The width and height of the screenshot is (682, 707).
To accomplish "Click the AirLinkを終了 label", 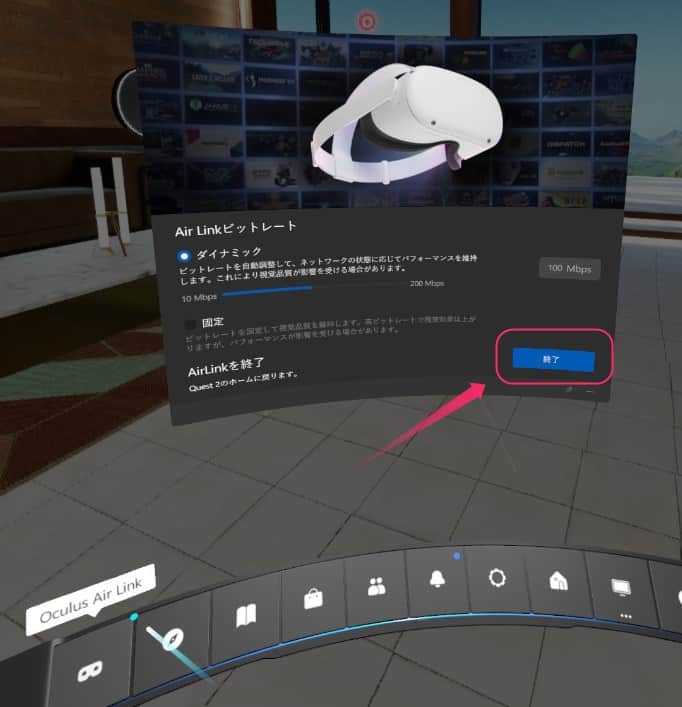I will coord(226,367).
